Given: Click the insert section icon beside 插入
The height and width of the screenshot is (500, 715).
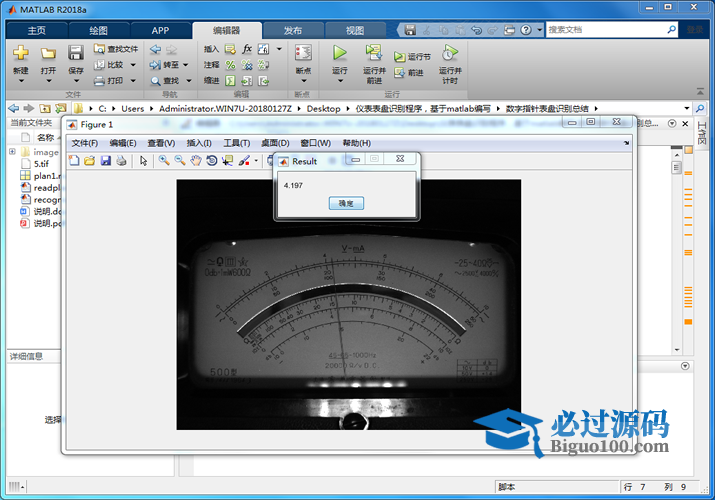Looking at the screenshot, I should coord(230,49).
